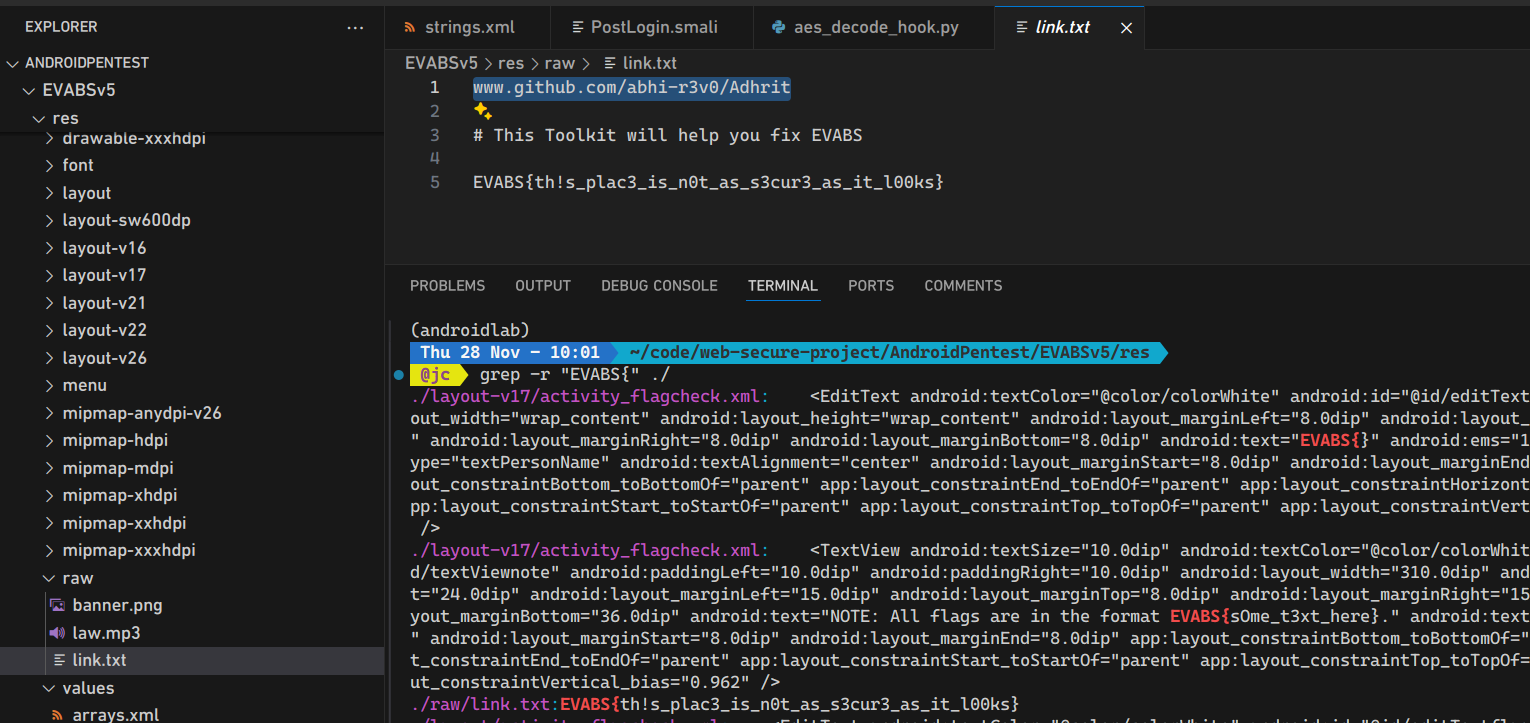Expand the font folder

pyautogui.click(x=50, y=165)
